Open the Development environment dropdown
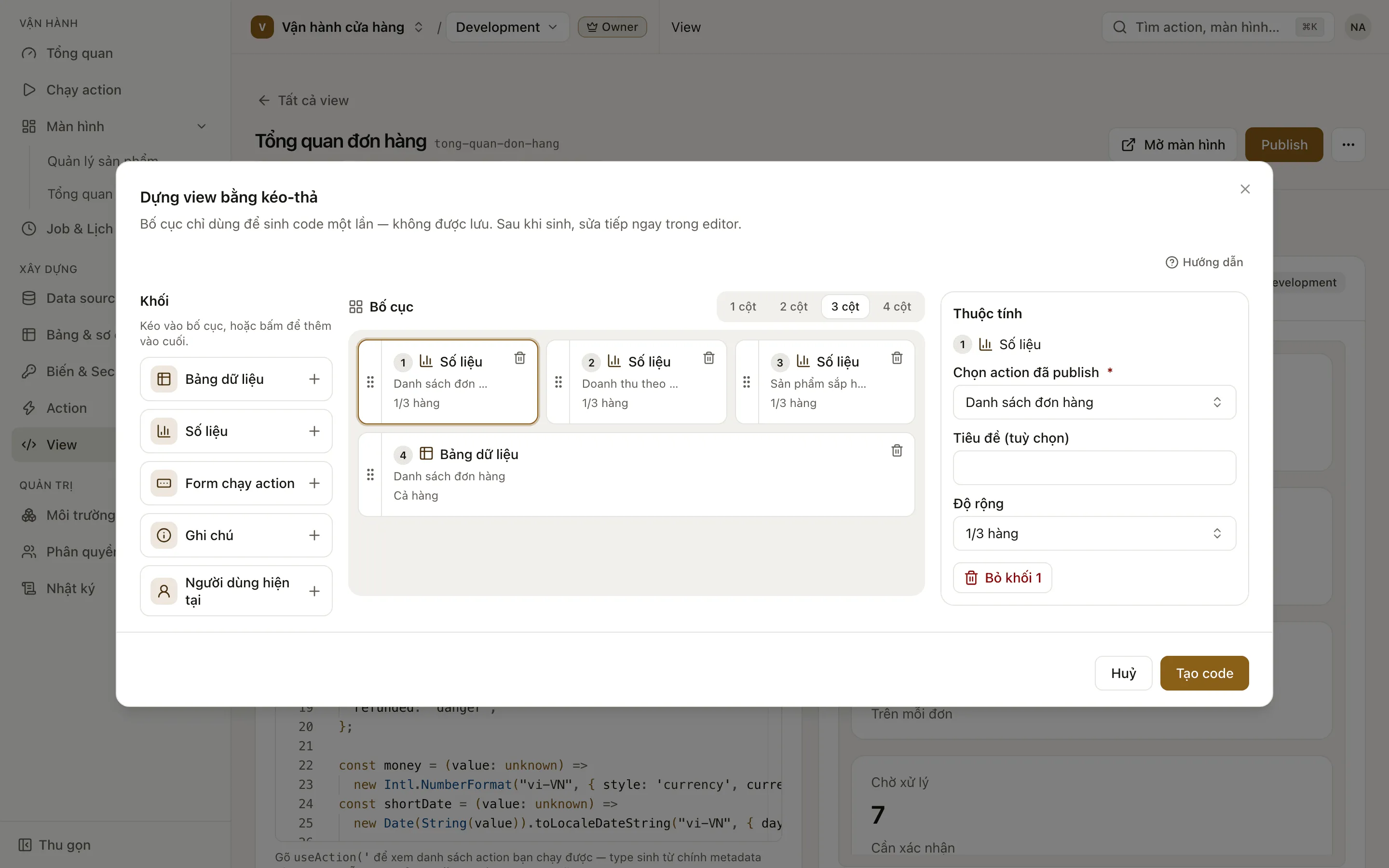The height and width of the screenshot is (868, 1389). 507,27
